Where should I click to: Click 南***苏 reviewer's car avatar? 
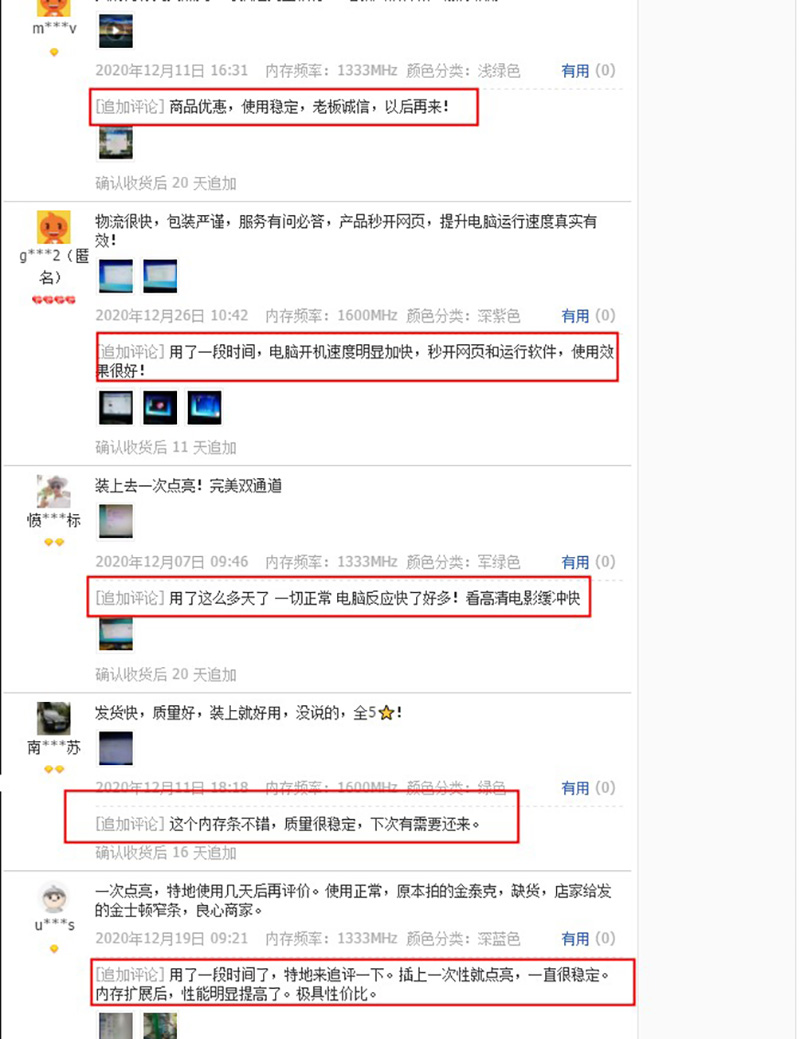pos(54,719)
